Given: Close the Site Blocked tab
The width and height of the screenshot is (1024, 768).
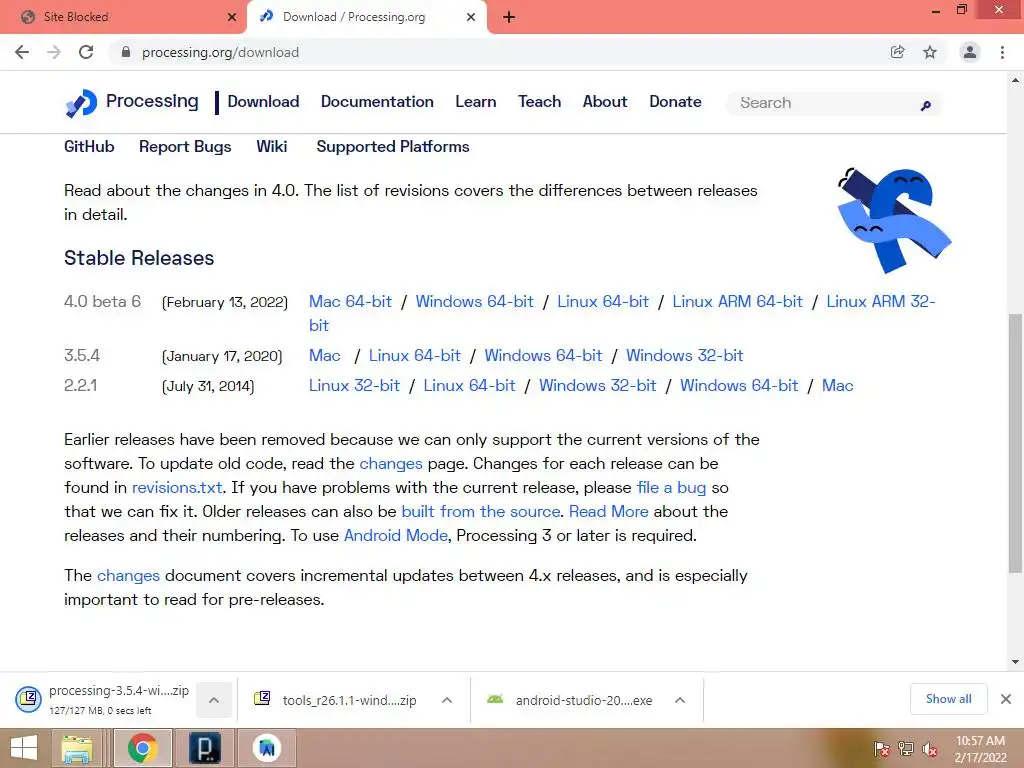Looking at the screenshot, I should pos(232,17).
